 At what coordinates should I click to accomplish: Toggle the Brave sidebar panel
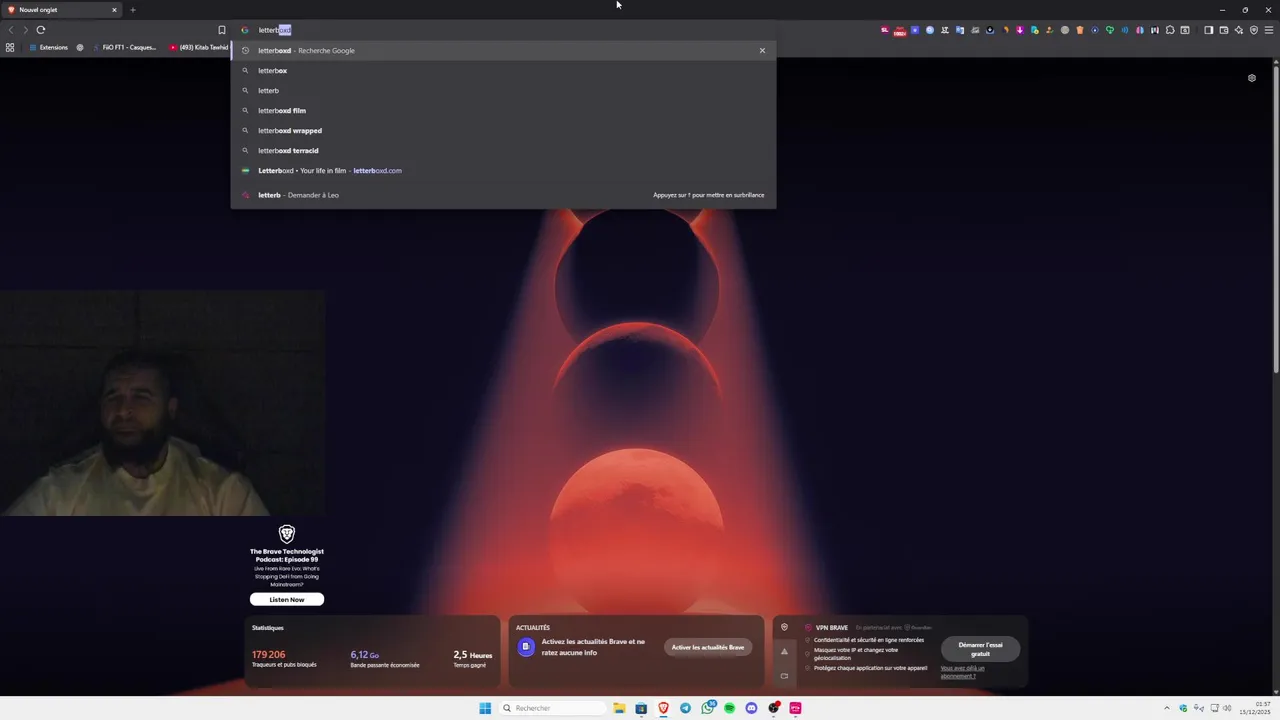(x=1208, y=30)
